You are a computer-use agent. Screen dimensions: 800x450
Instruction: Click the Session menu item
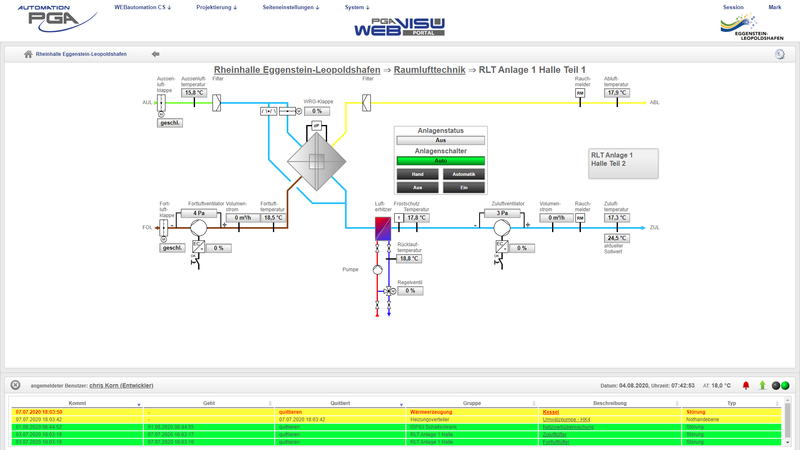[x=733, y=7]
